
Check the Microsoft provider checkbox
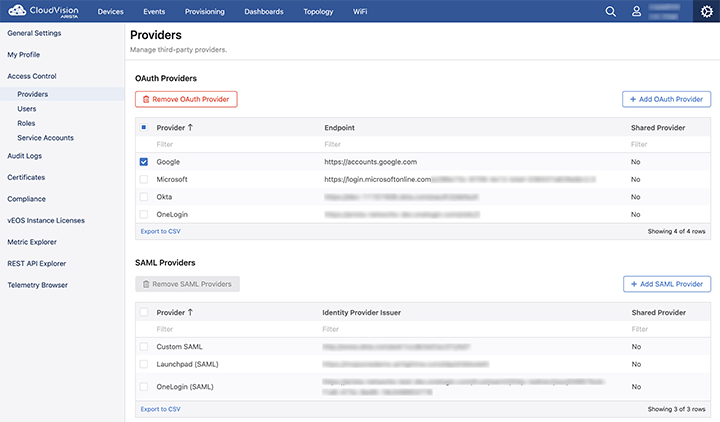pyautogui.click(x=144, y=179)
